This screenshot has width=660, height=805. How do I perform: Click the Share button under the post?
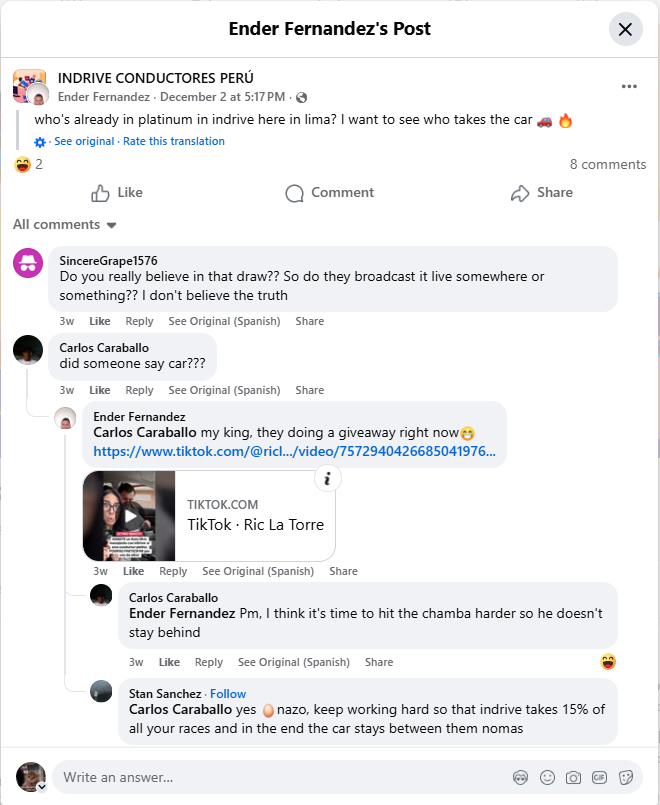(x=541, y=193)
